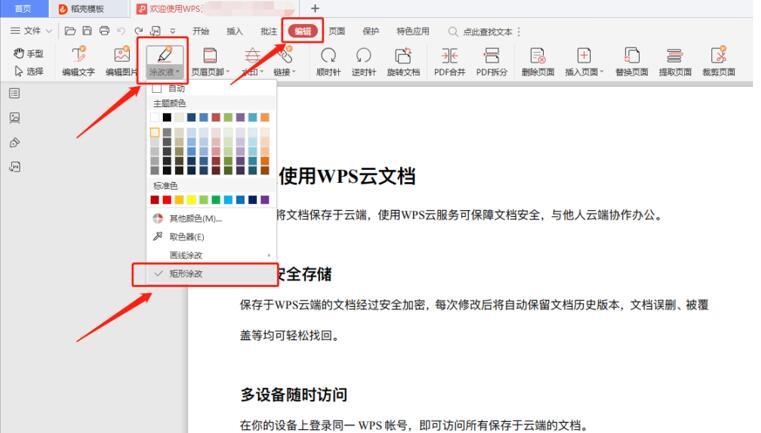Pick the purple standard color swatch
761x433 pixels.
[265, 200]
